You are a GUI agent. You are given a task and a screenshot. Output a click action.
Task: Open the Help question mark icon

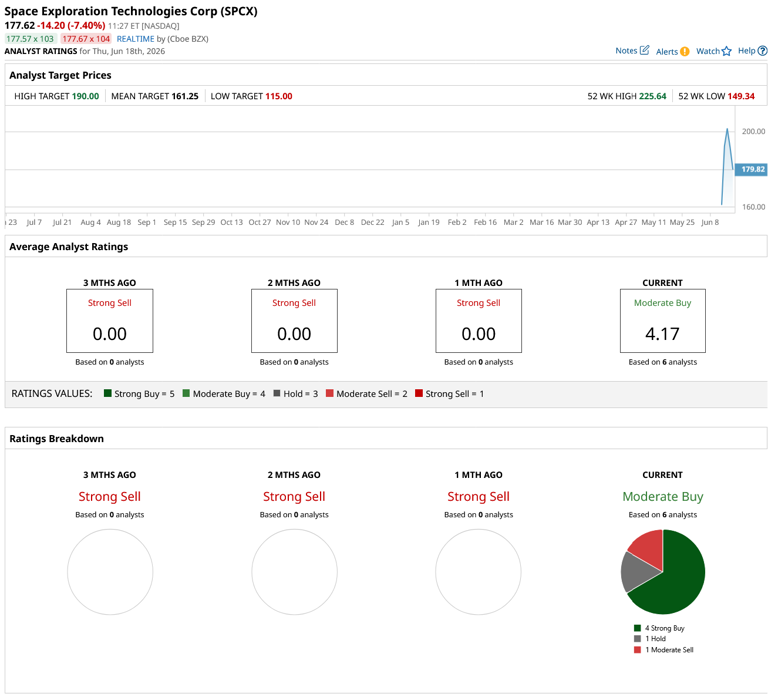tap(762, 50)
